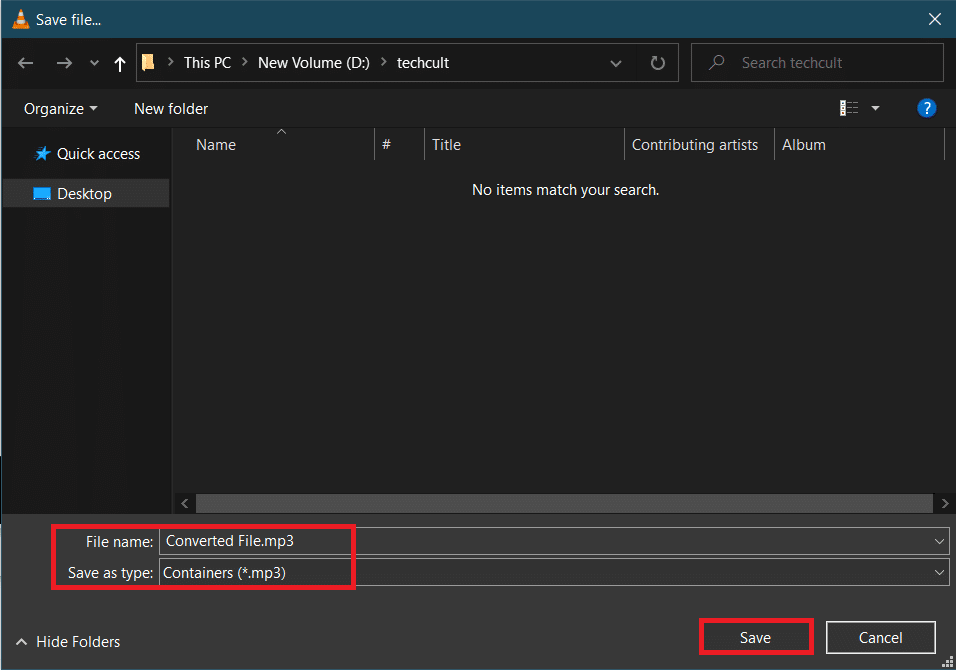
Task: Click the folder icon in address bar
Action: coord(148,62)
